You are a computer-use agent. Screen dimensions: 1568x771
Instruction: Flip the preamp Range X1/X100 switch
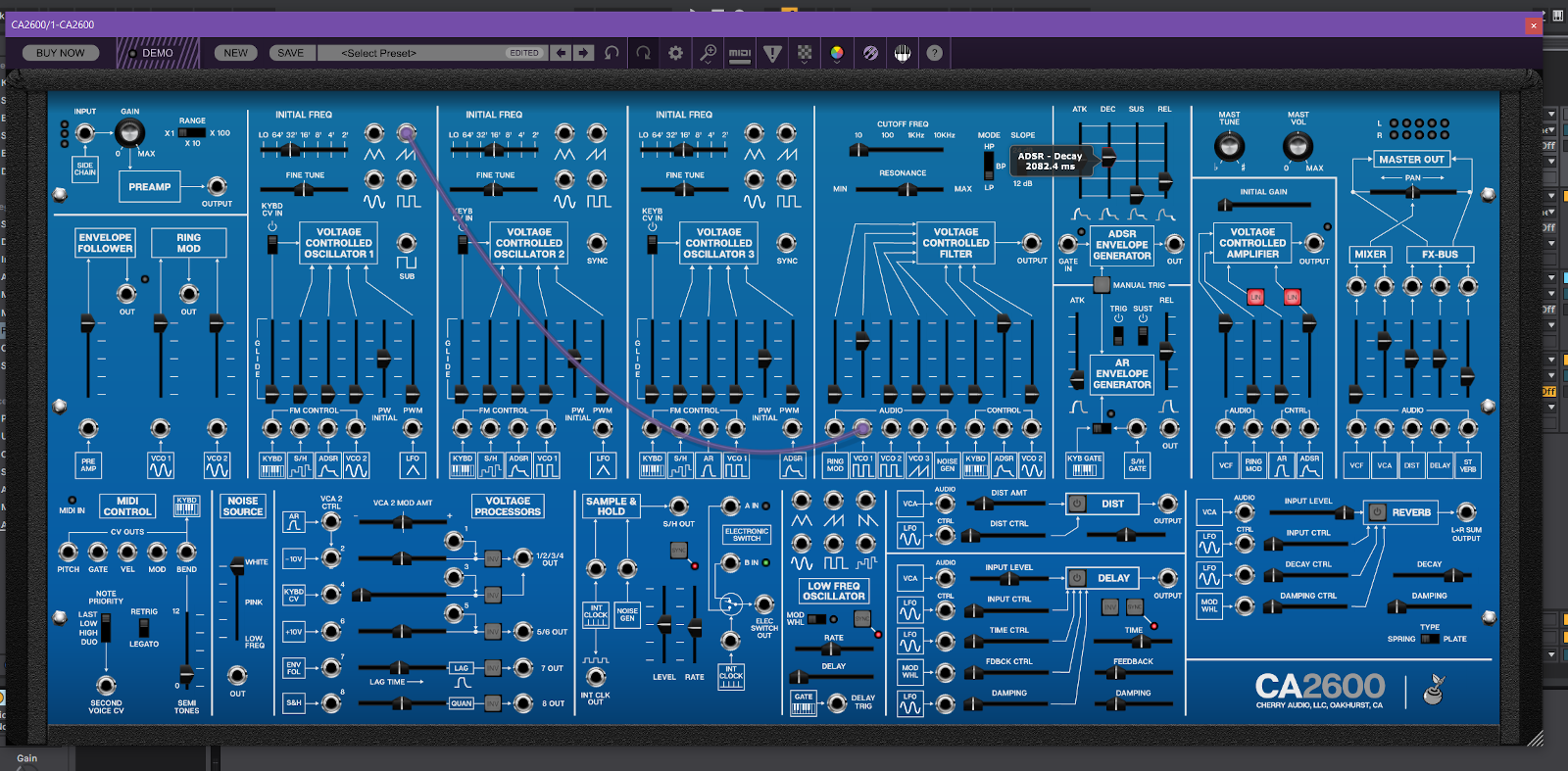pos(192,132)
